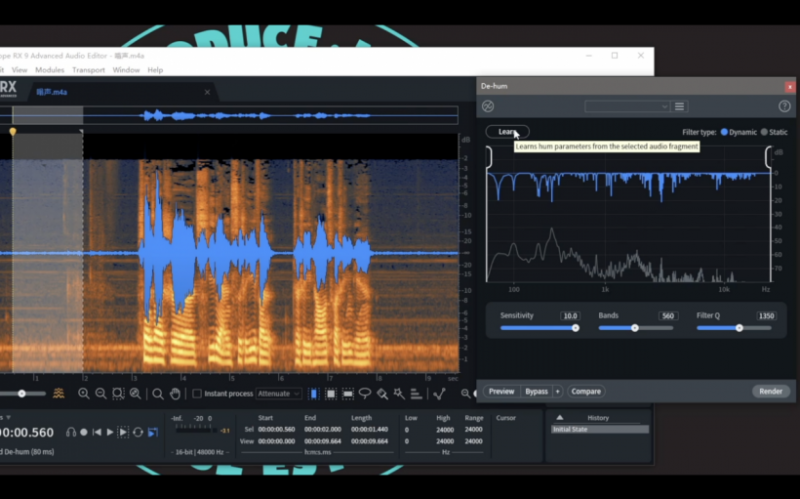The width and height of the screenshot is (800, 499).
Task: Open the time format dropdown arrow
Action: (x=9, y=417)
